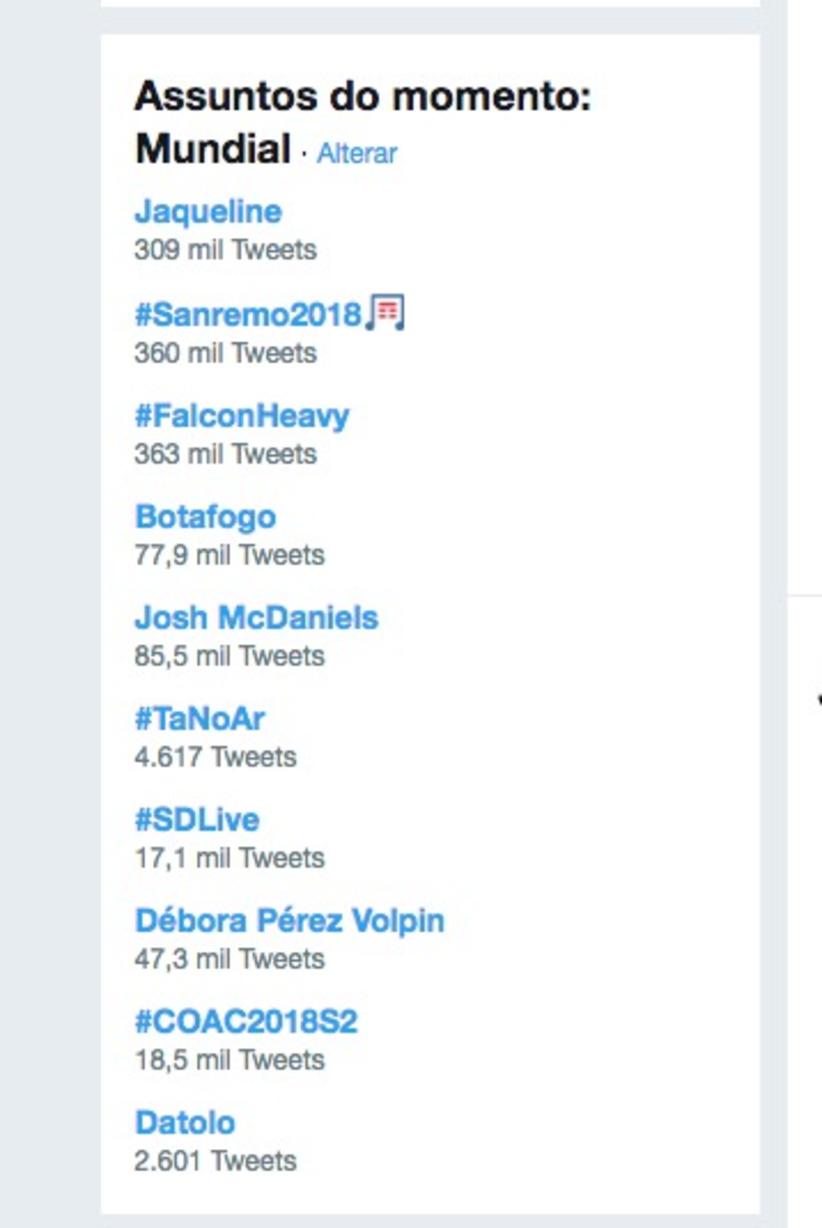Click the 309 mil Tweets count
The width and height of the screenshot is (822, 1228).
pyautogui.click(x=225, y=250)
